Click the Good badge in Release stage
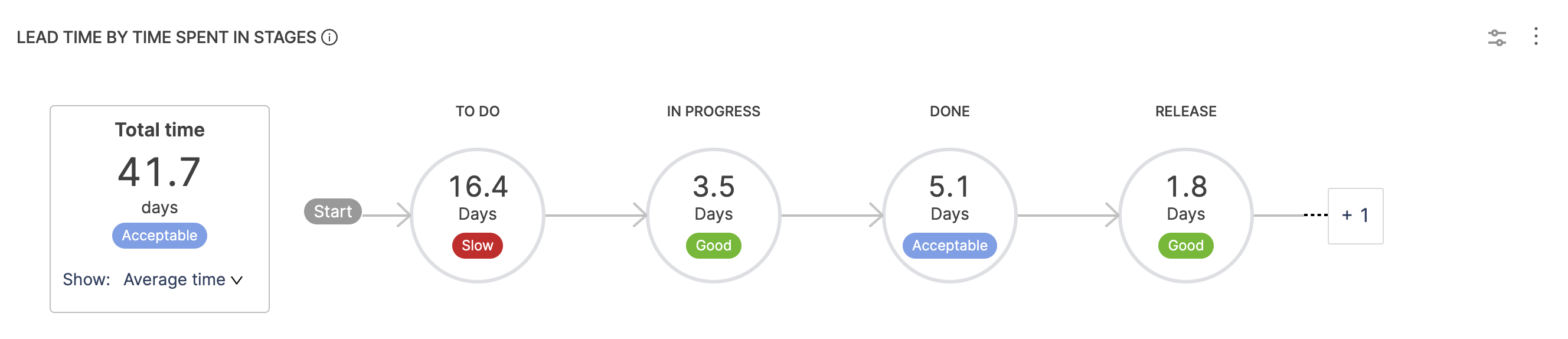This screenshot has height=339, width=1568. pos(1185,245)
